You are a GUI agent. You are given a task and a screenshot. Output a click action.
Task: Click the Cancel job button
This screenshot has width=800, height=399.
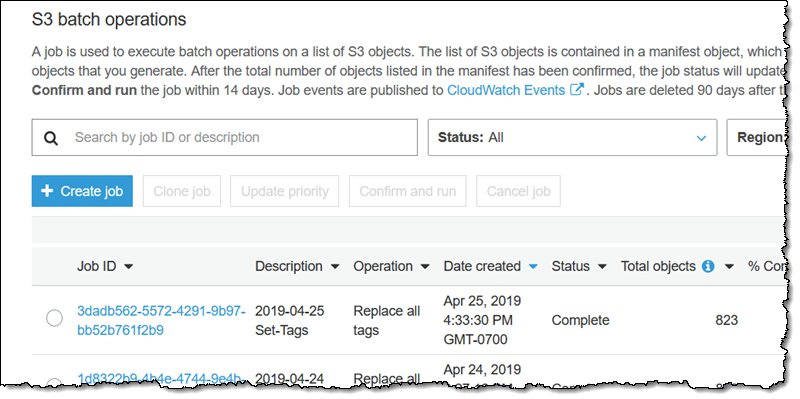[x=518, y=191]
